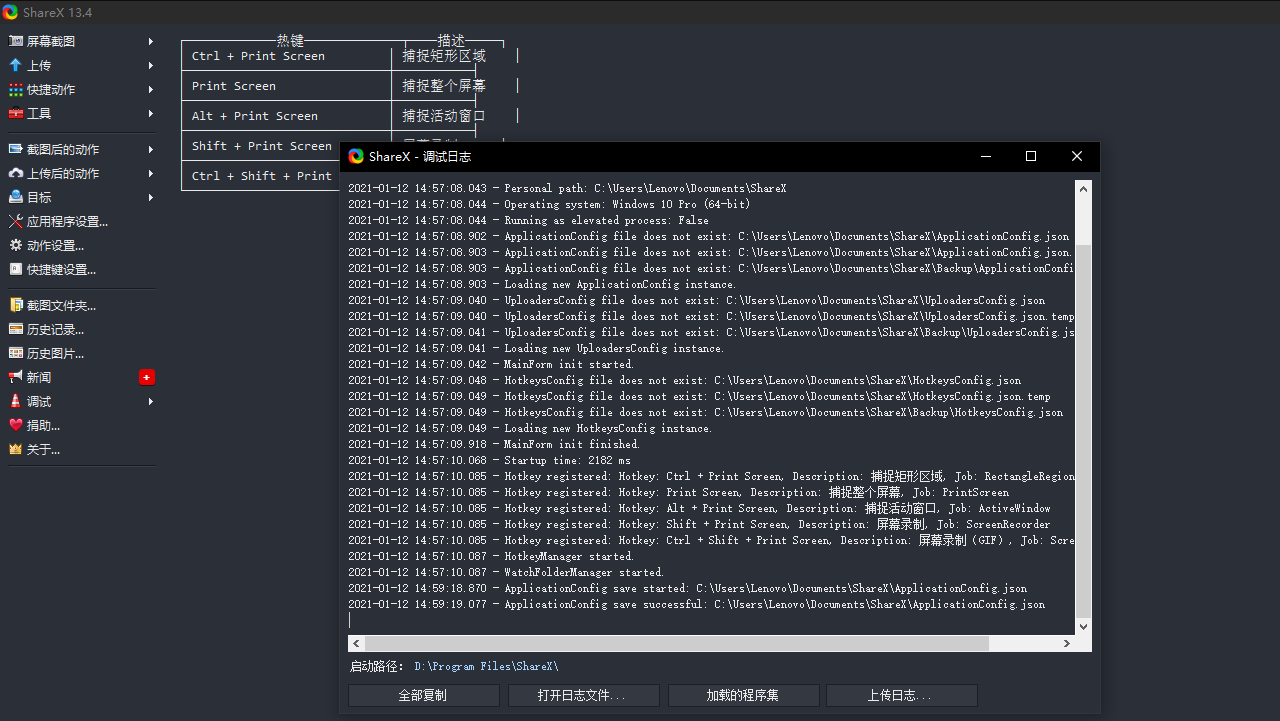This screenshot has height=721, width=1280.
Task: Click the 快捷动作 colored grid icon
Action: pyautogui.click(x=16, y=89)
